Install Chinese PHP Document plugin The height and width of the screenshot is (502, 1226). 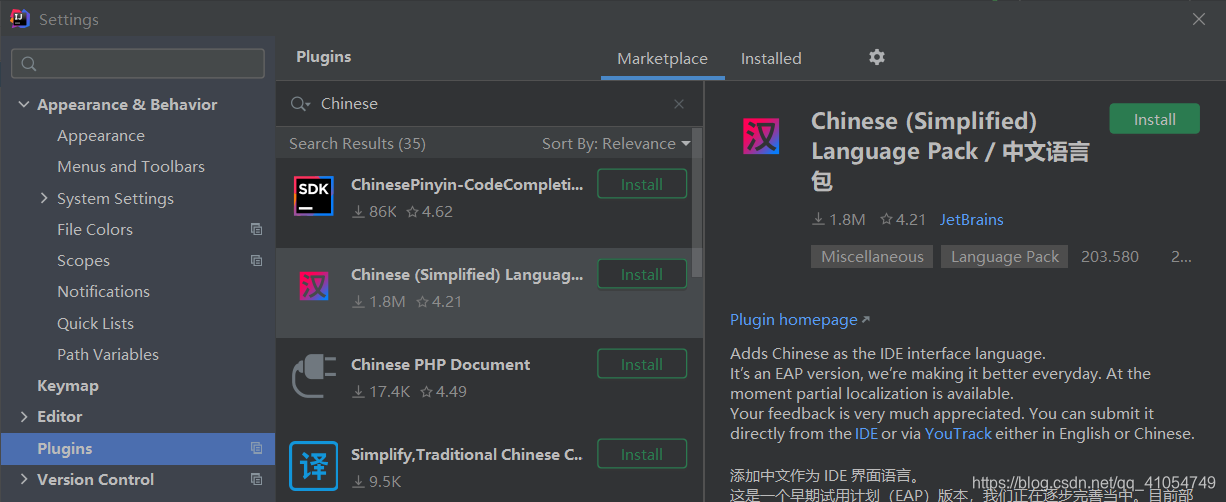pos(642,364)
